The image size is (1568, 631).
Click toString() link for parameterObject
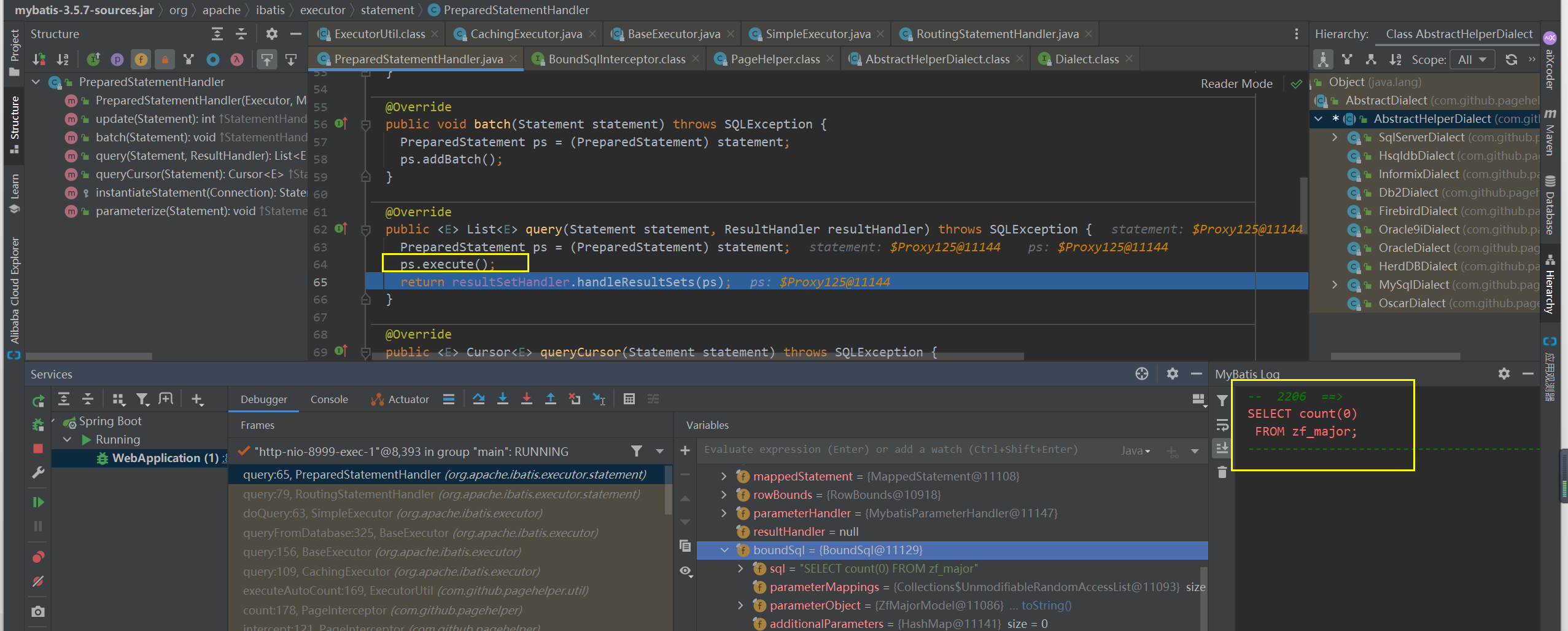[x=1046, y=605]
